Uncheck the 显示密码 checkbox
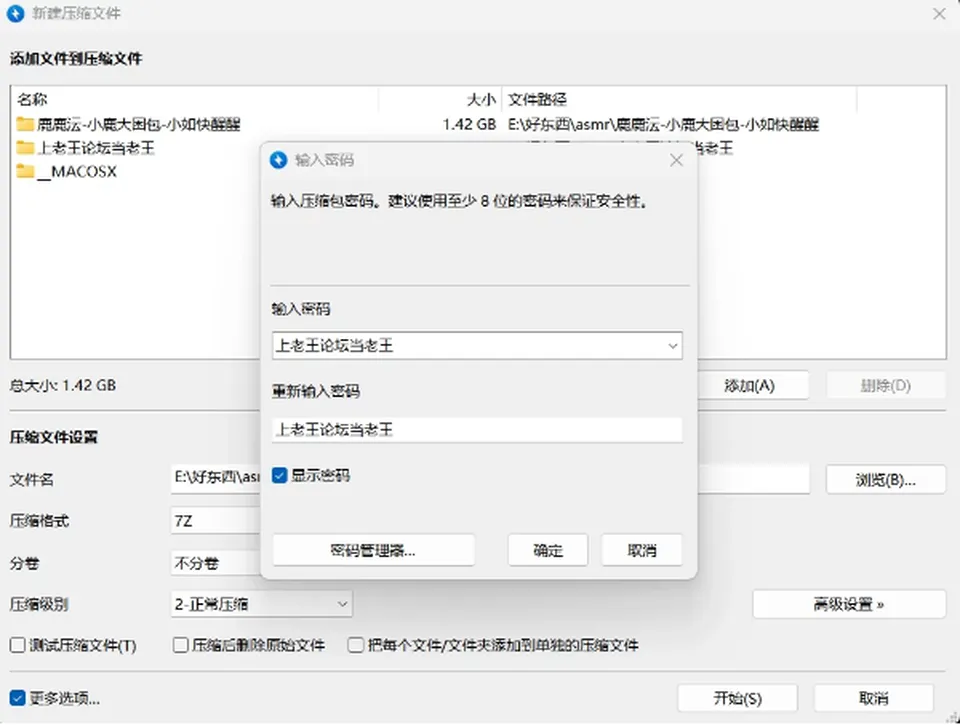 tap(279, 476)
